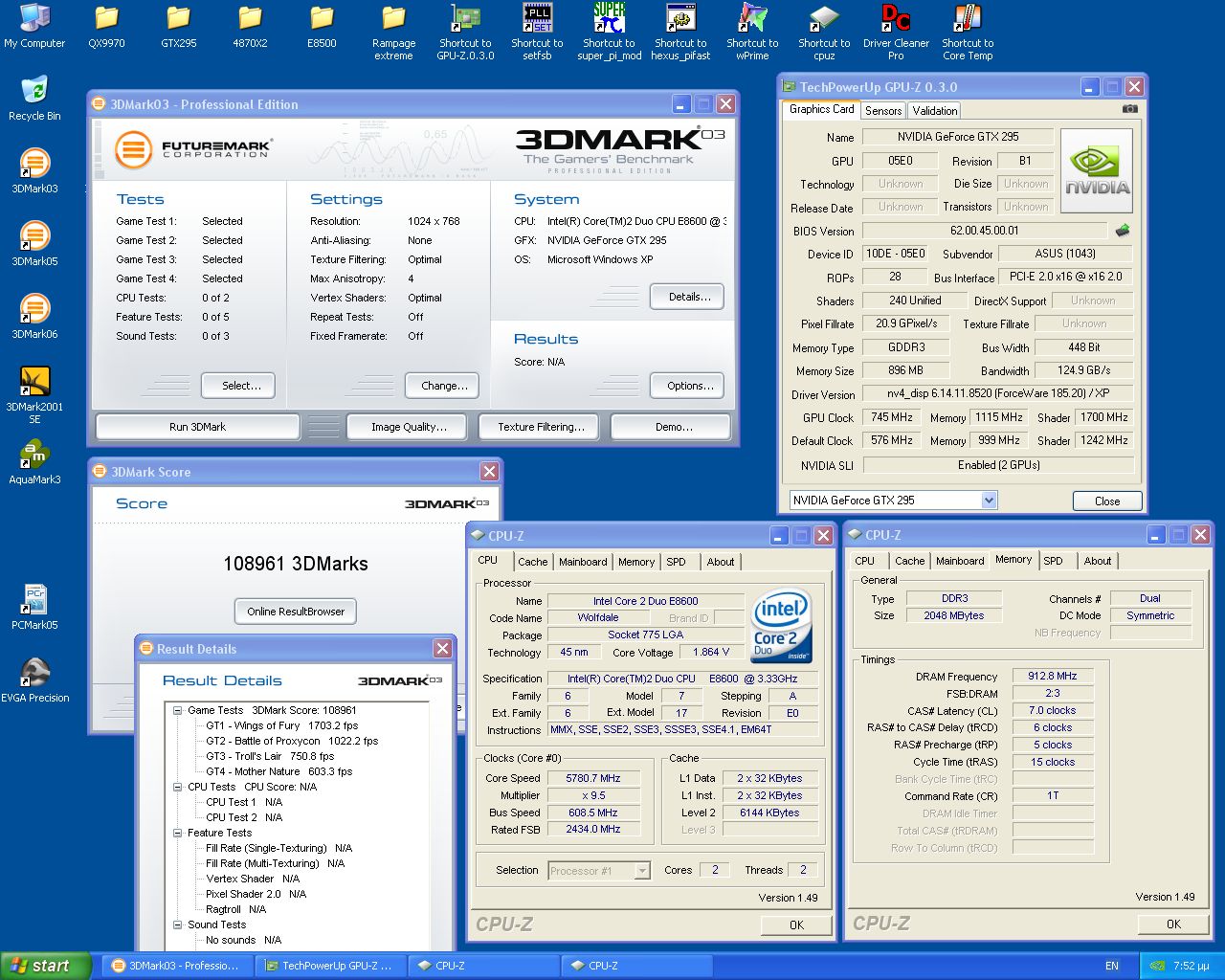
Task: Click the GPU-Z BIOS save chip icon
Action: click(x=1123, y=230)
